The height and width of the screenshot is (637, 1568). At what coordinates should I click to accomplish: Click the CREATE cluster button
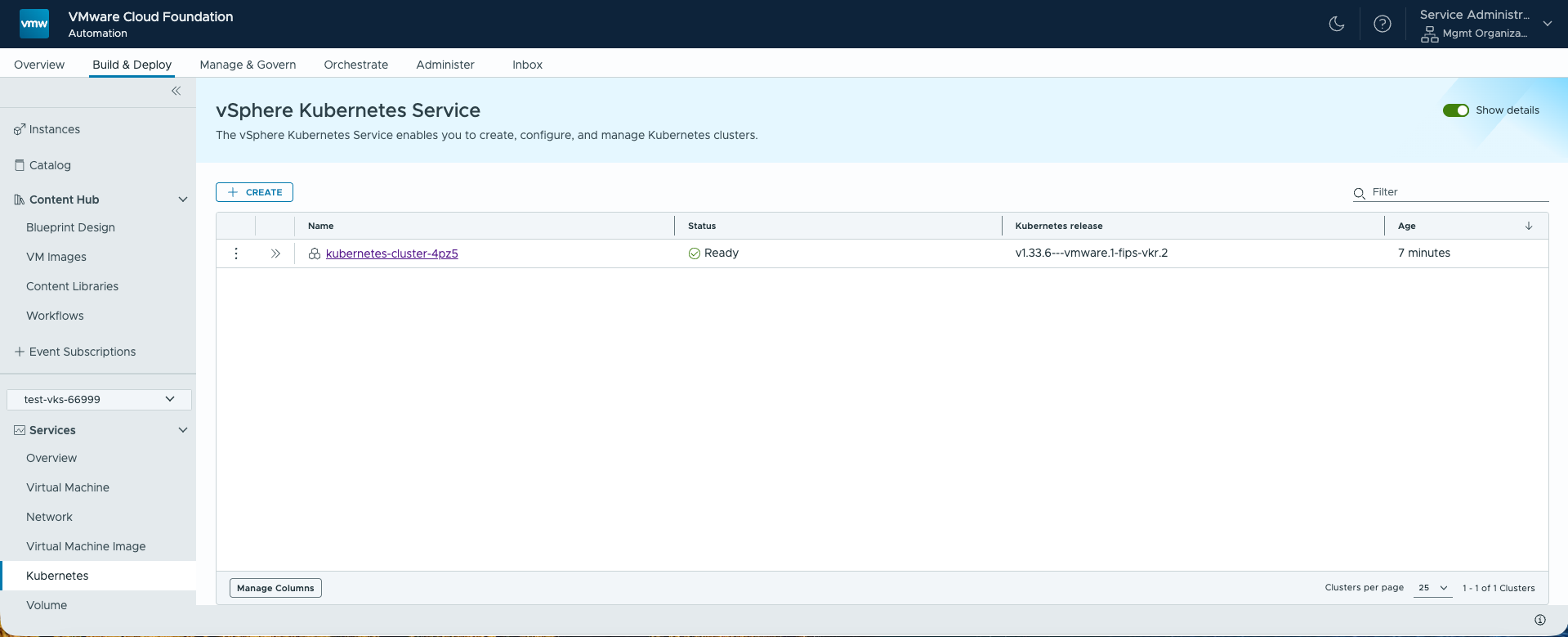[254, 192]
